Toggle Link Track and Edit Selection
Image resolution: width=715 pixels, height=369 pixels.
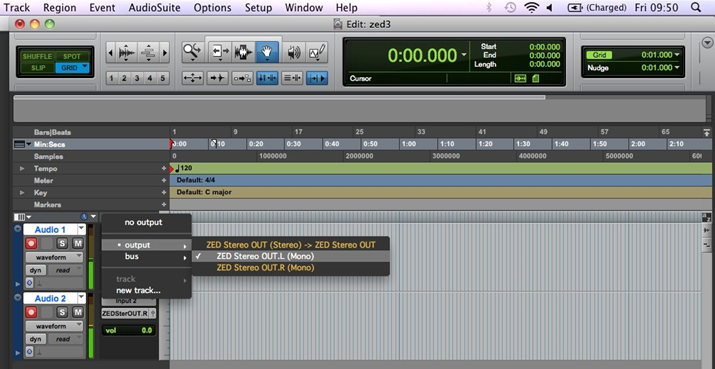click(x=292, y=78)
